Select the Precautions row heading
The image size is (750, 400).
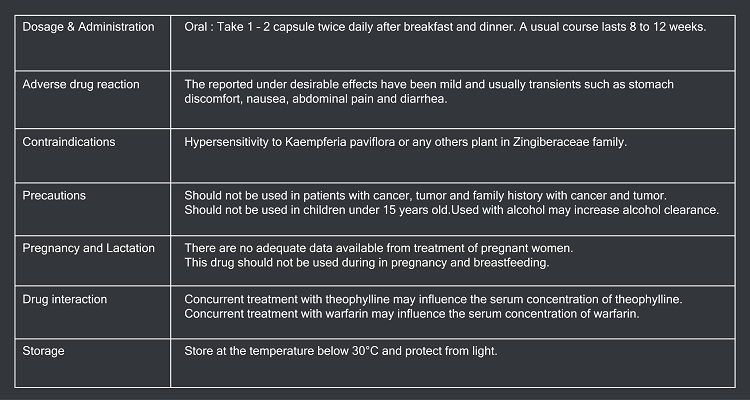pyautogui.click(x=54, y=196)
